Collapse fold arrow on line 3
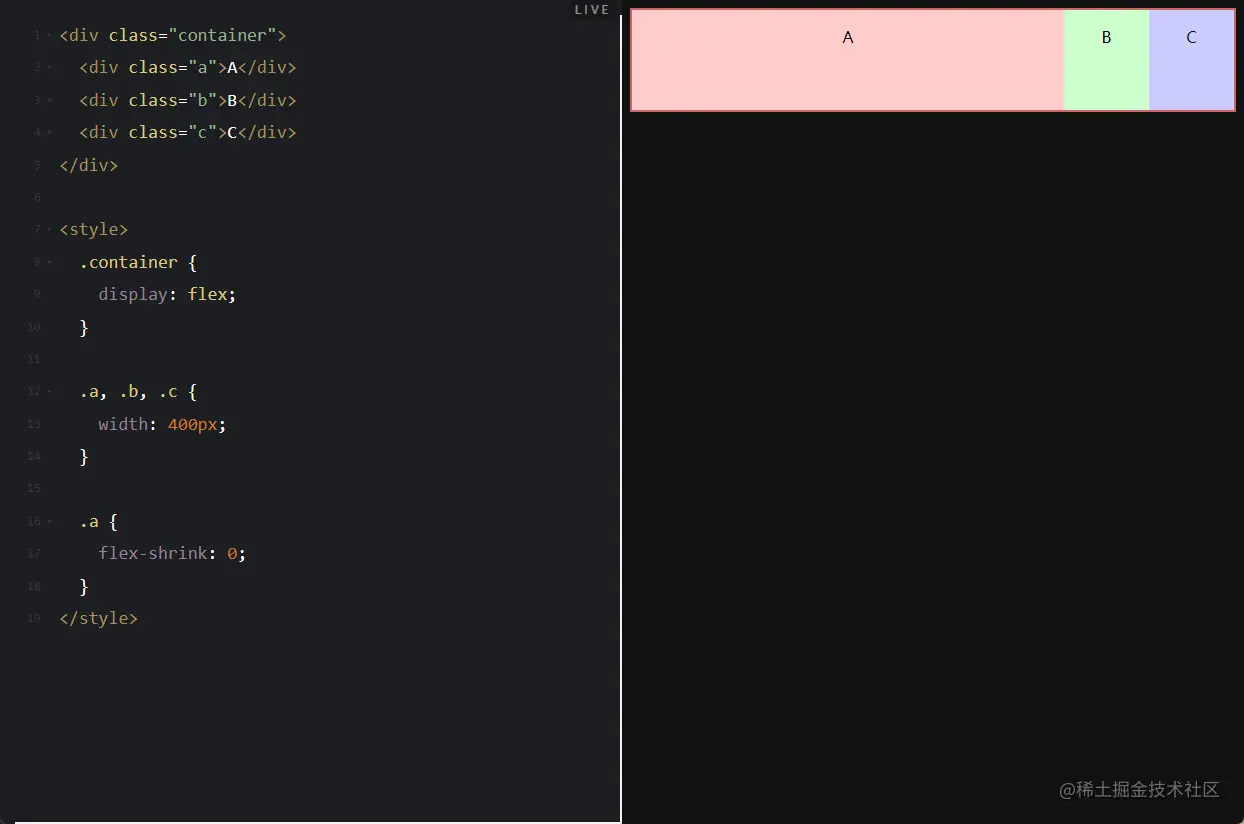The image size is (1244, 824). pyautogui.click(x=49, y=100)
